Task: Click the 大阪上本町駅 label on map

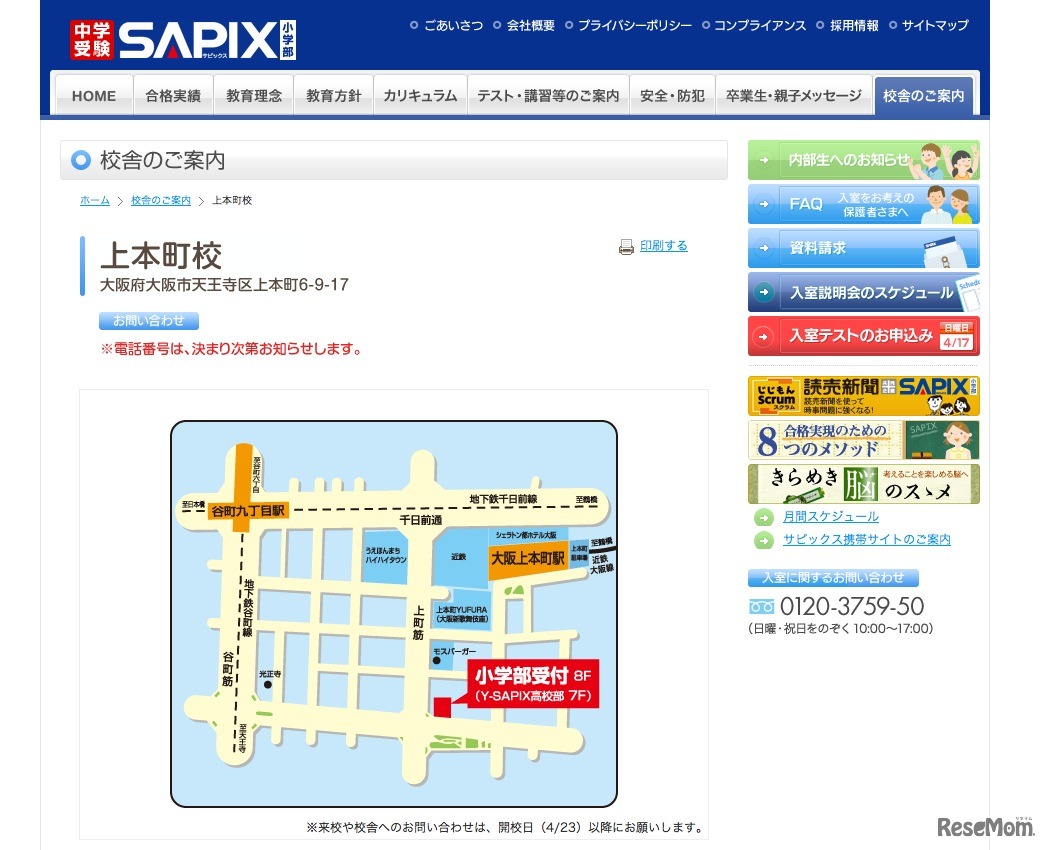Action: coord(528,558)
